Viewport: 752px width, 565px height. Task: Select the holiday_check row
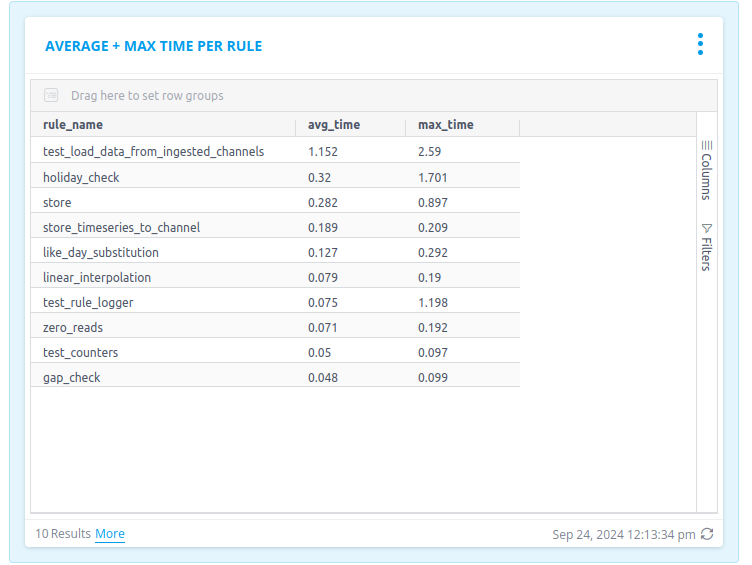82,177
